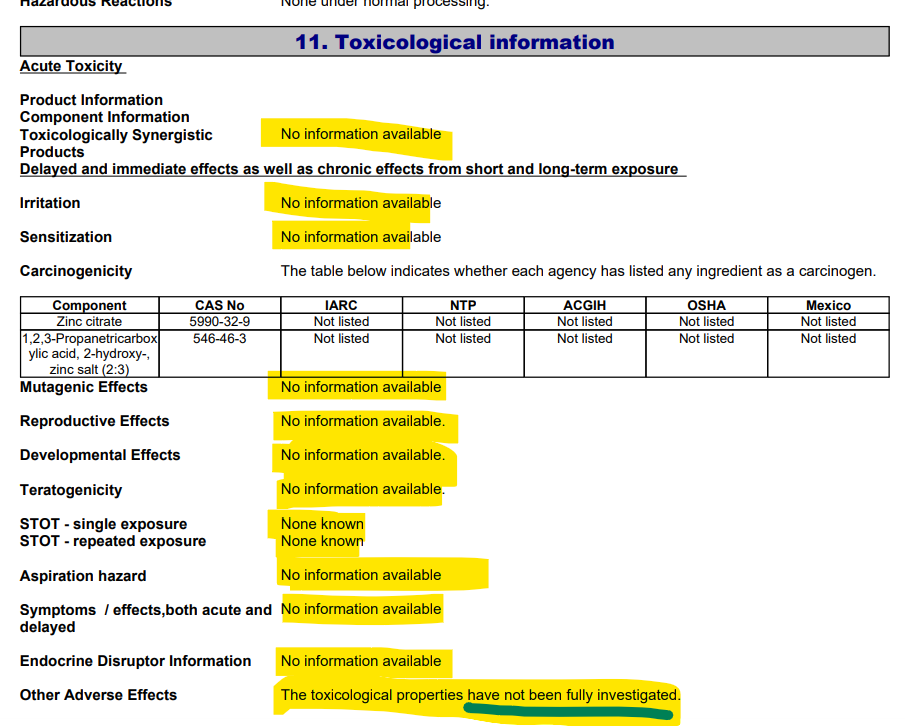Click 'Not listed' under Mexico for Zinc citrate
This screenshot has width=905, height=727.
[828, 321]
